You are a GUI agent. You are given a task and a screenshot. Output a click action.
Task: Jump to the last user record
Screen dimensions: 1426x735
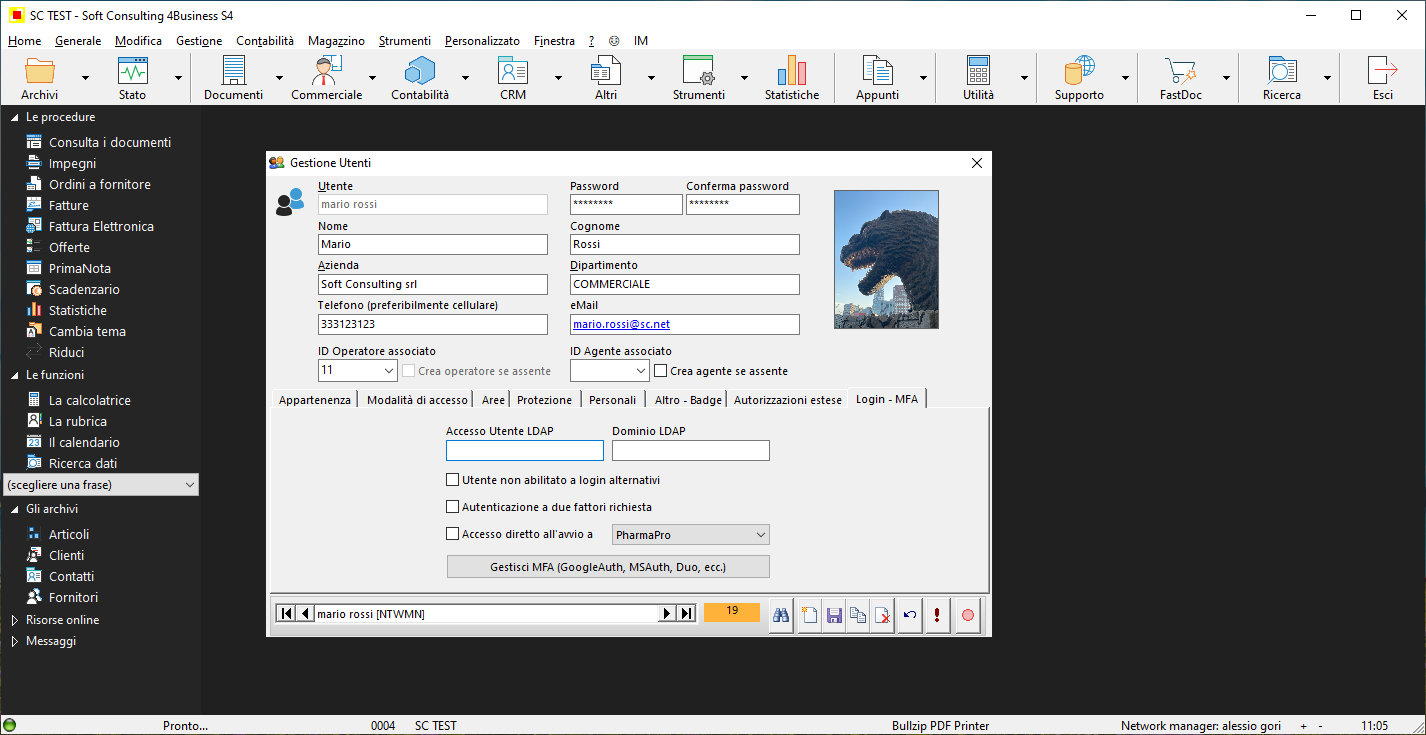[x=686, y=614]
